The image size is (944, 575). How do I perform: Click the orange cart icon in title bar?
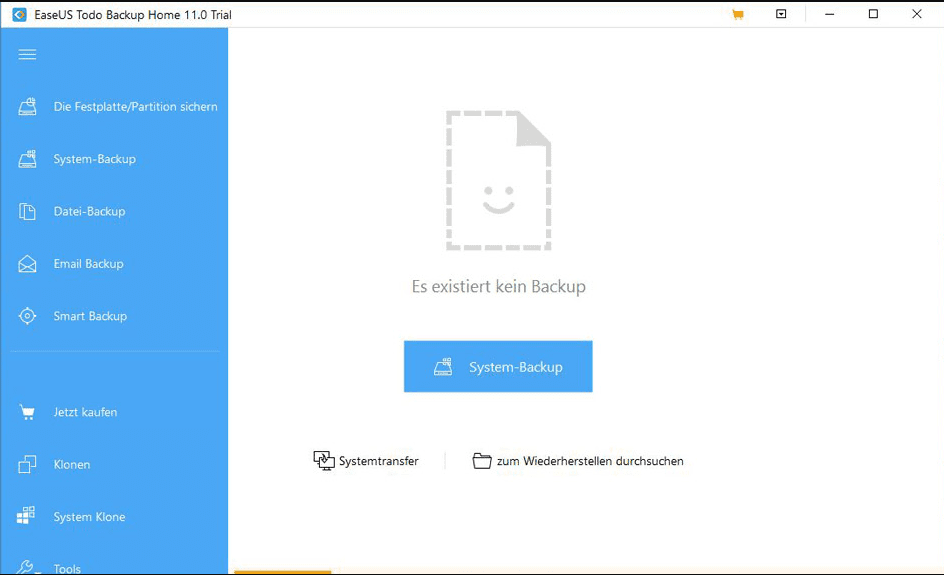pyautogui.click(x=738, y=14)
